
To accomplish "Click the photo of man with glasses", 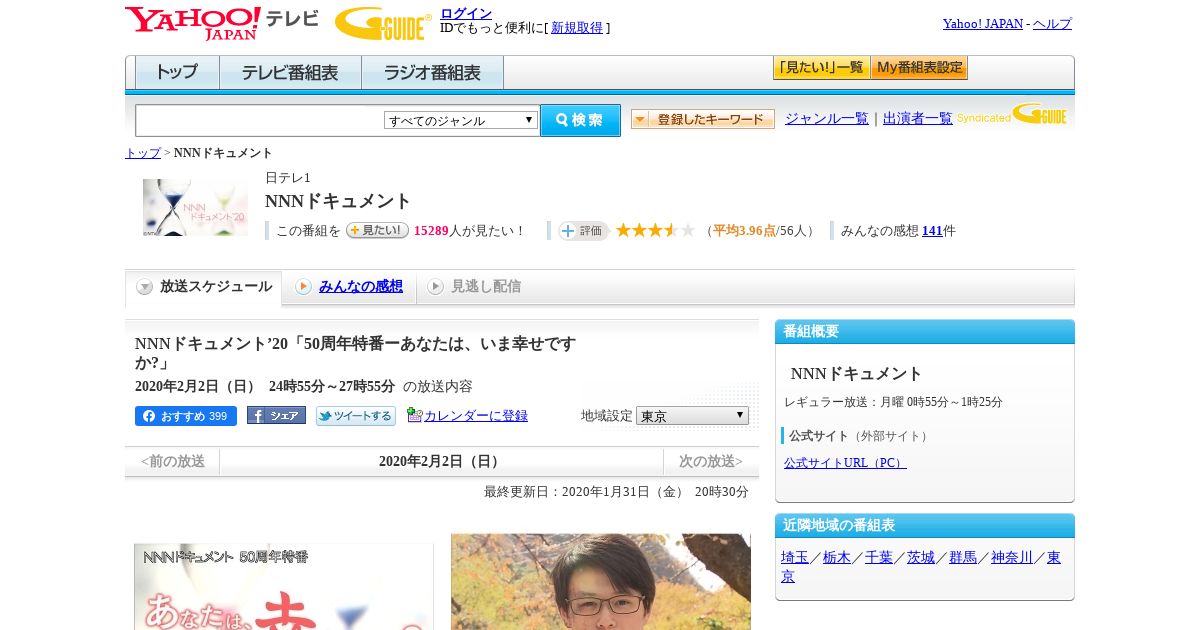I will click(601, 581).
